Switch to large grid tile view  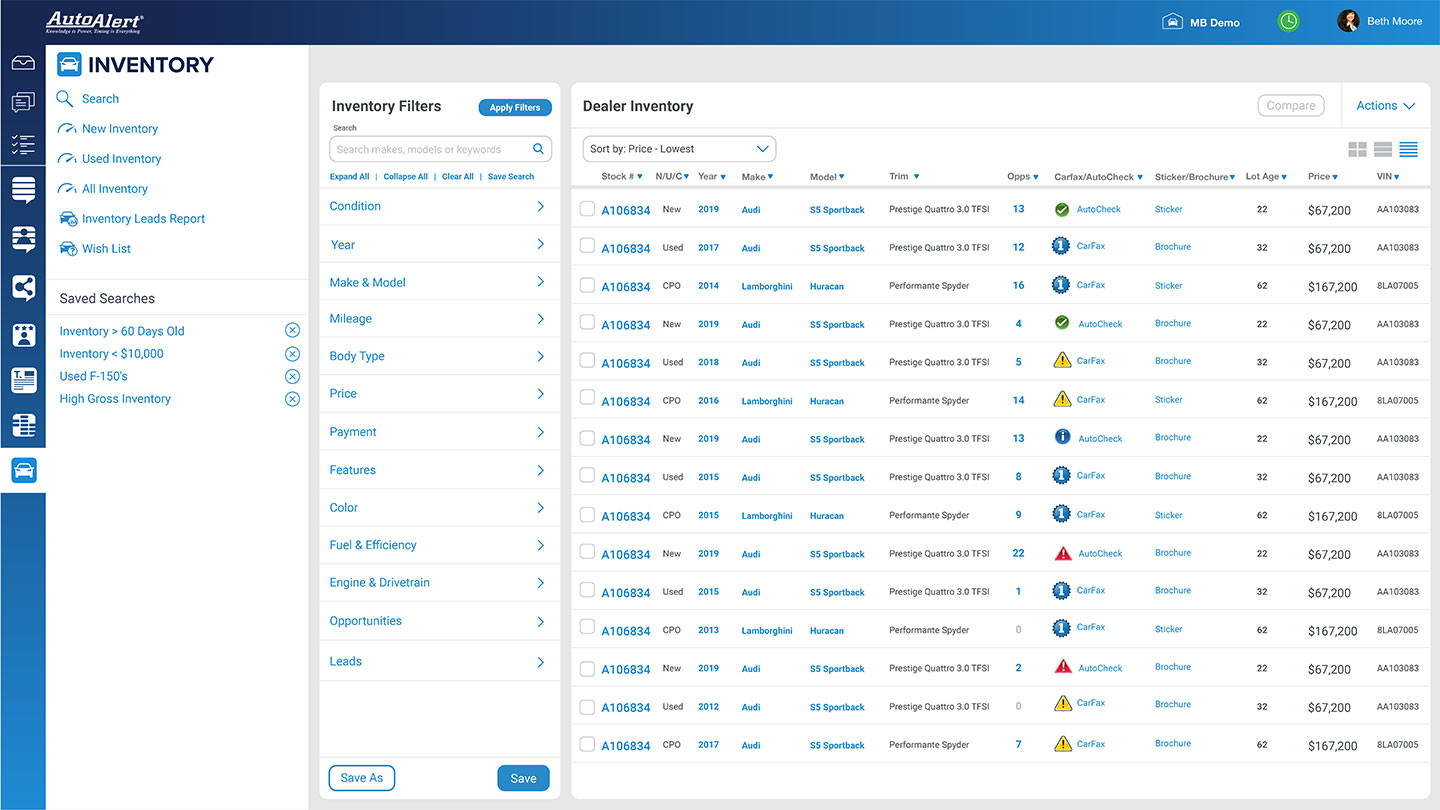point(1357,150)
